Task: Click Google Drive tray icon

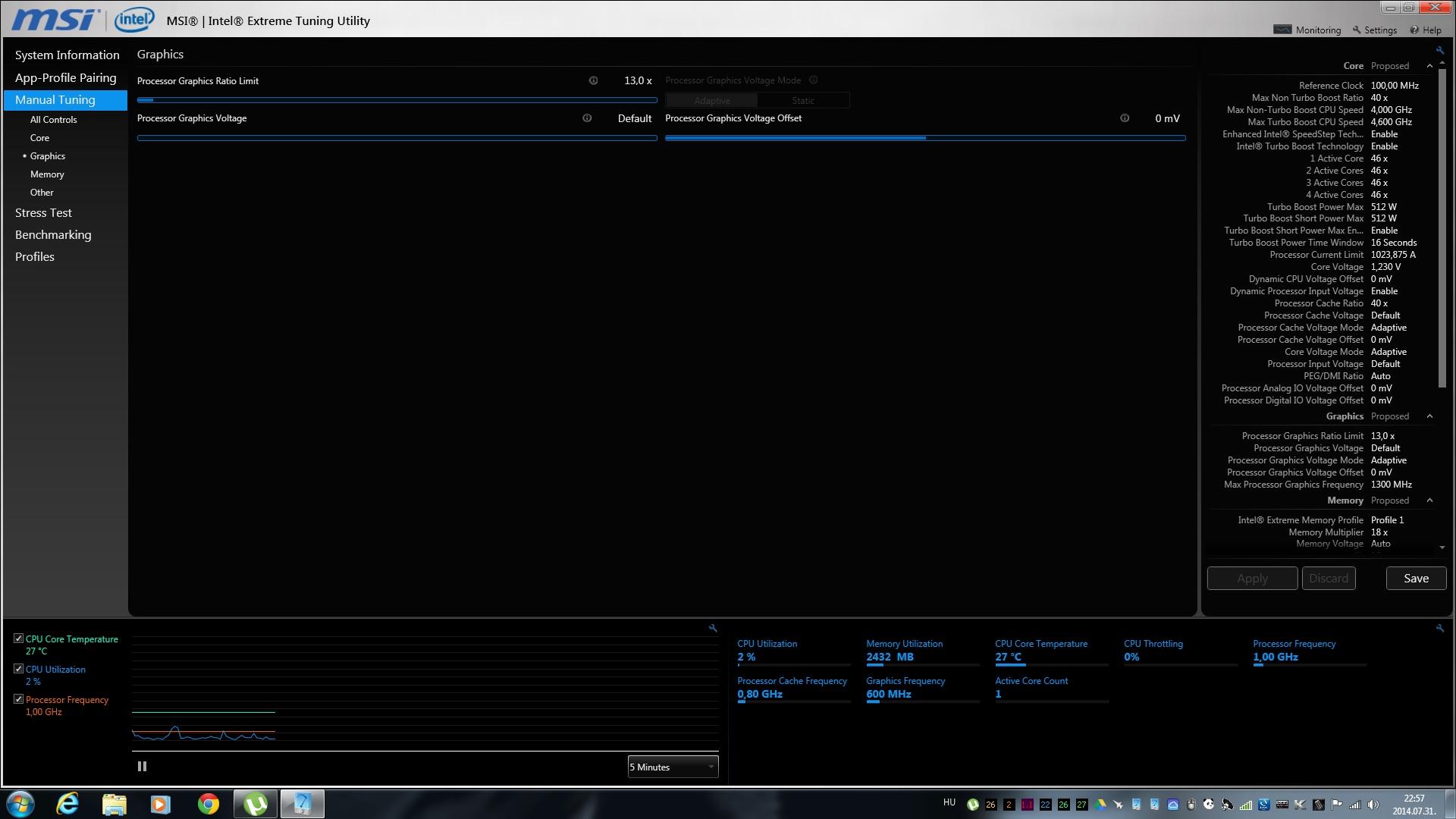Action: pyautogui.click(x=1100, y=805)
